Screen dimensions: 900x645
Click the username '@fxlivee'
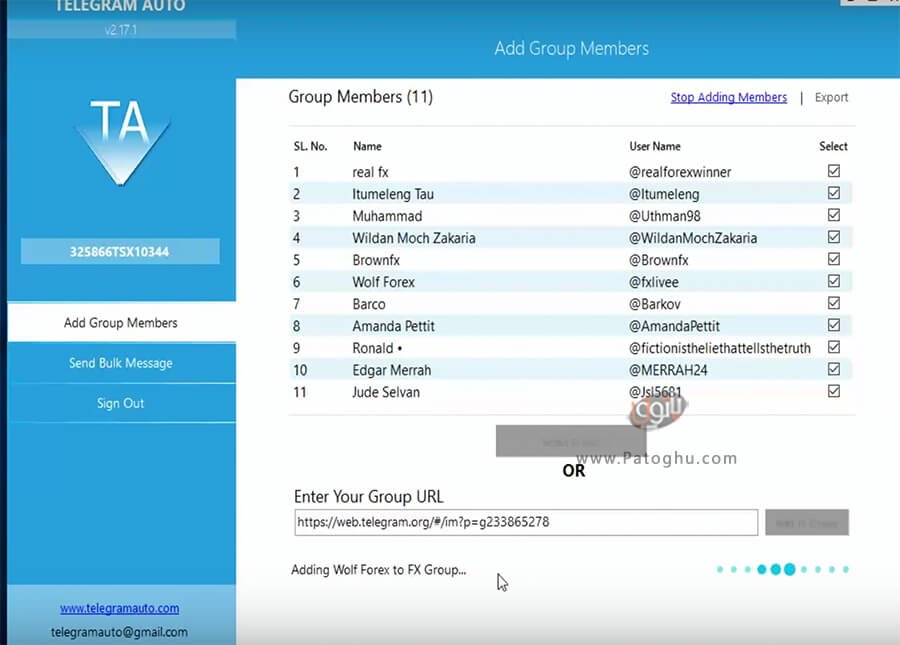coord(653,282)
